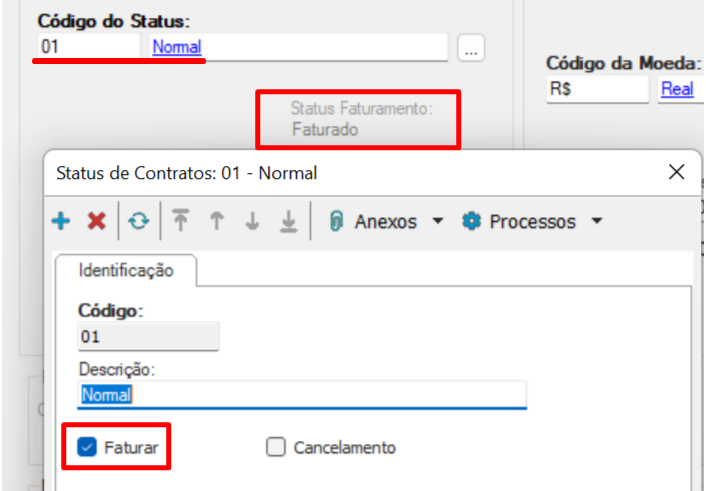Select the Identificação tab

tap(126, 270)
